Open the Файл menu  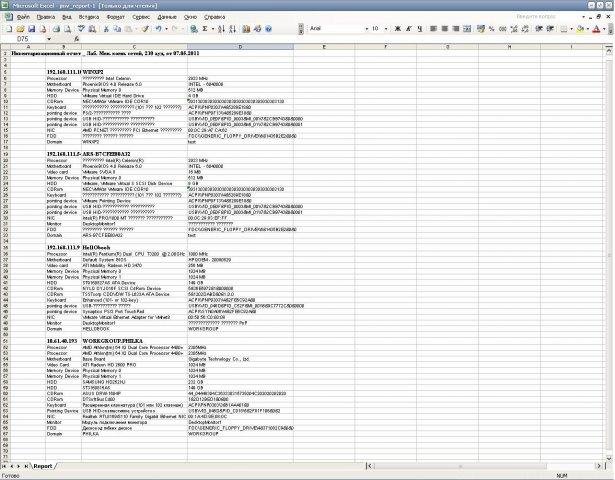point(23,17)
